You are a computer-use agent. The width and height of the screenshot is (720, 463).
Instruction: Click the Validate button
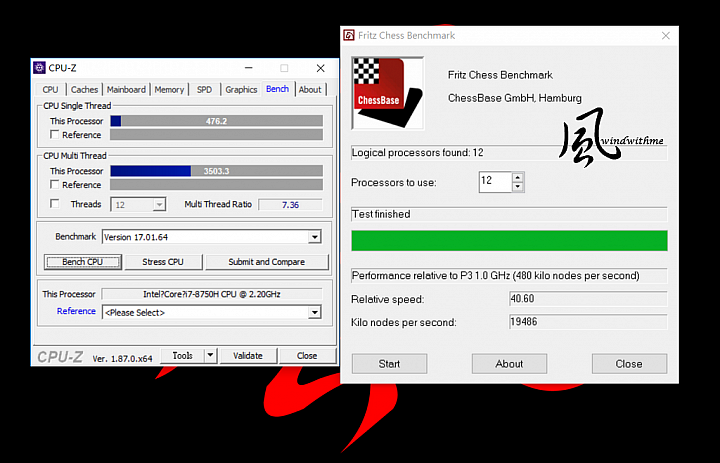pyautogui.click(x=248, y=356)
